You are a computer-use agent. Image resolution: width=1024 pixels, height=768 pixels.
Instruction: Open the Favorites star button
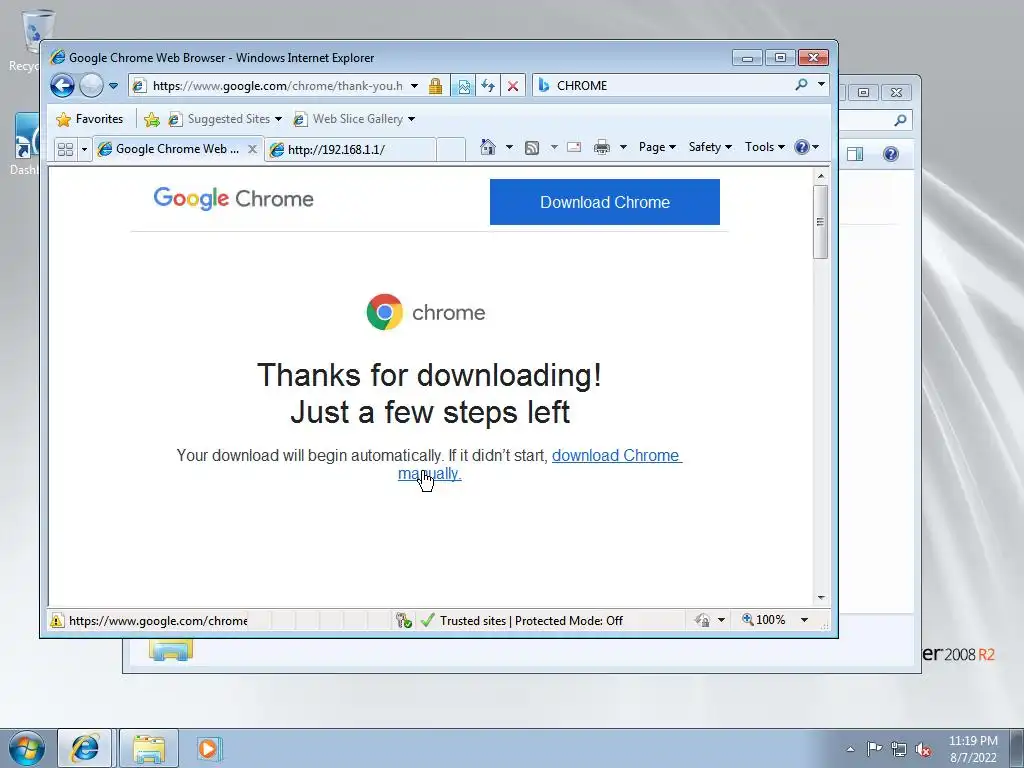coord(90,119)
